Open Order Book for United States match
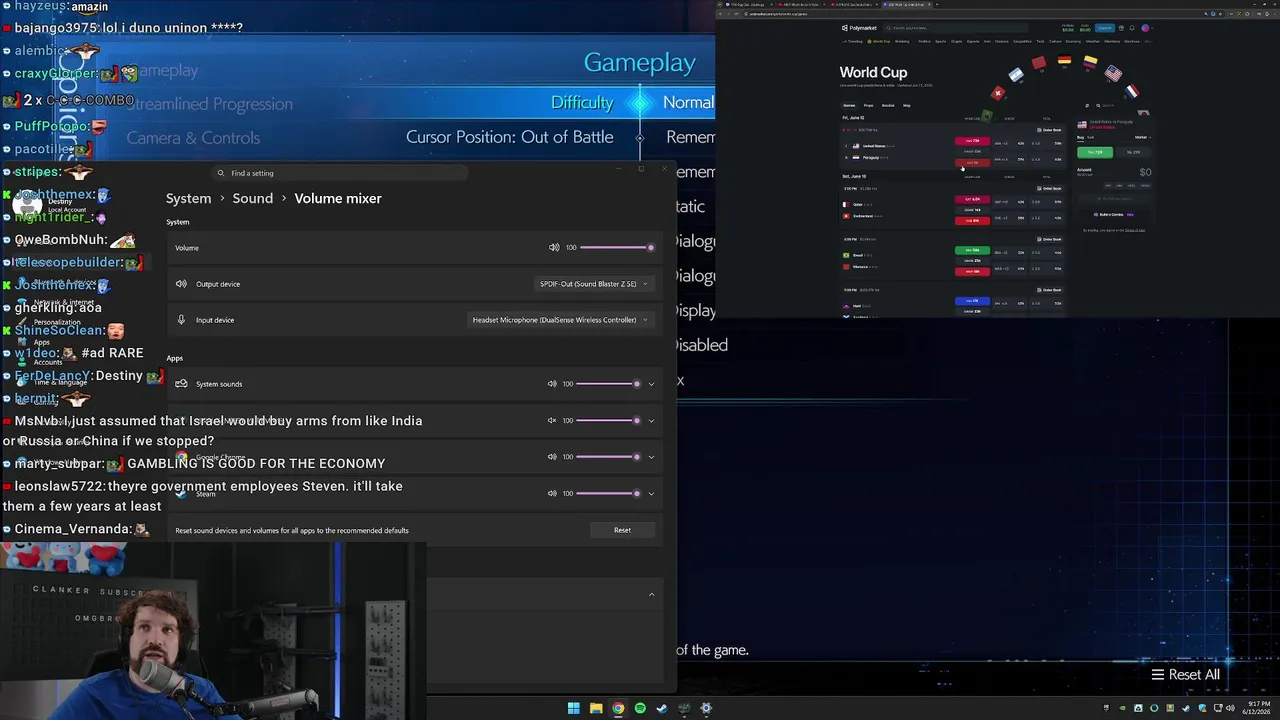This screenshot has height=720, width=1280. 1049,130
